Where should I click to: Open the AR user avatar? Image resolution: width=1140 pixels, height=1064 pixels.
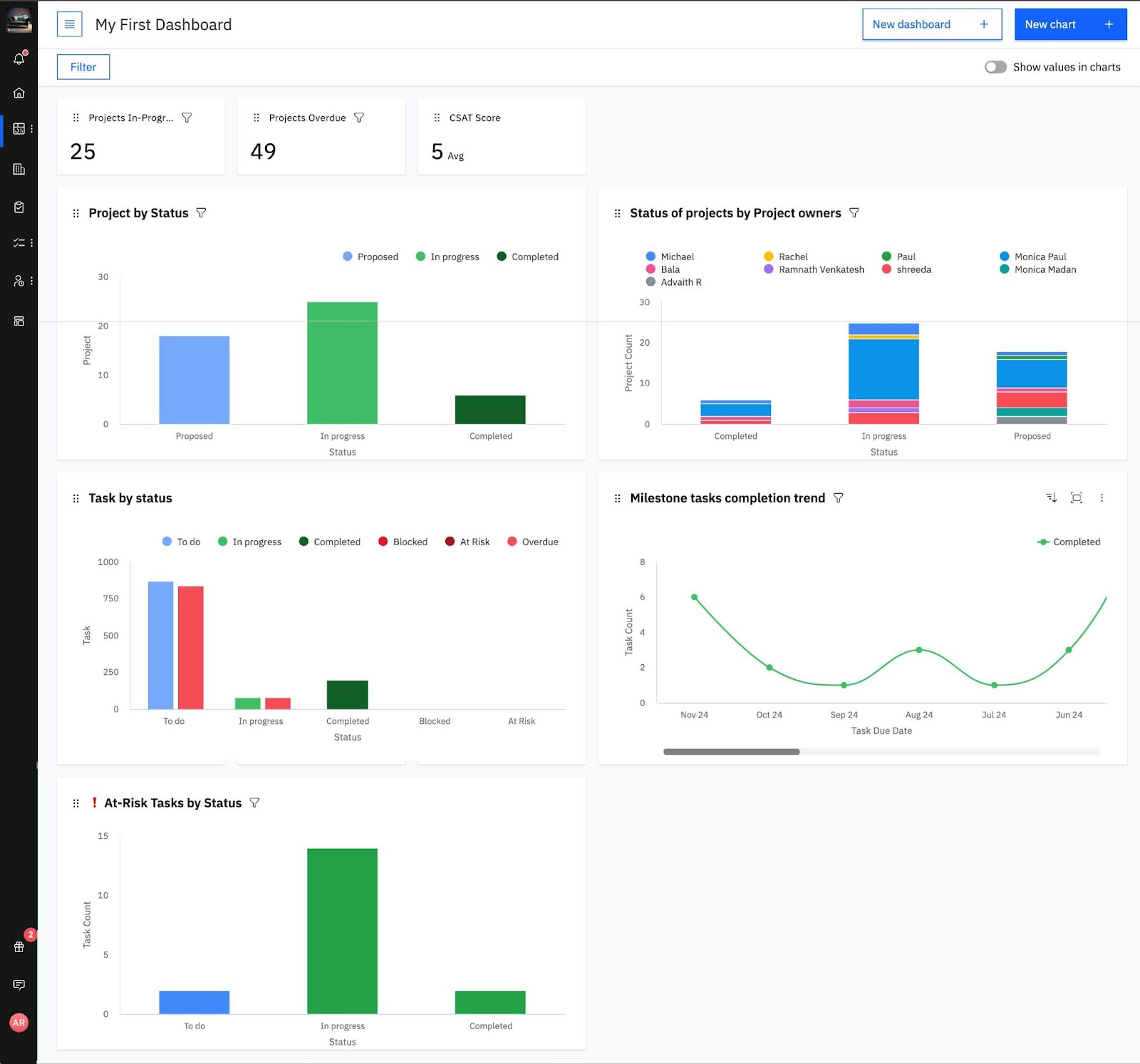(x=19, y=1023)
